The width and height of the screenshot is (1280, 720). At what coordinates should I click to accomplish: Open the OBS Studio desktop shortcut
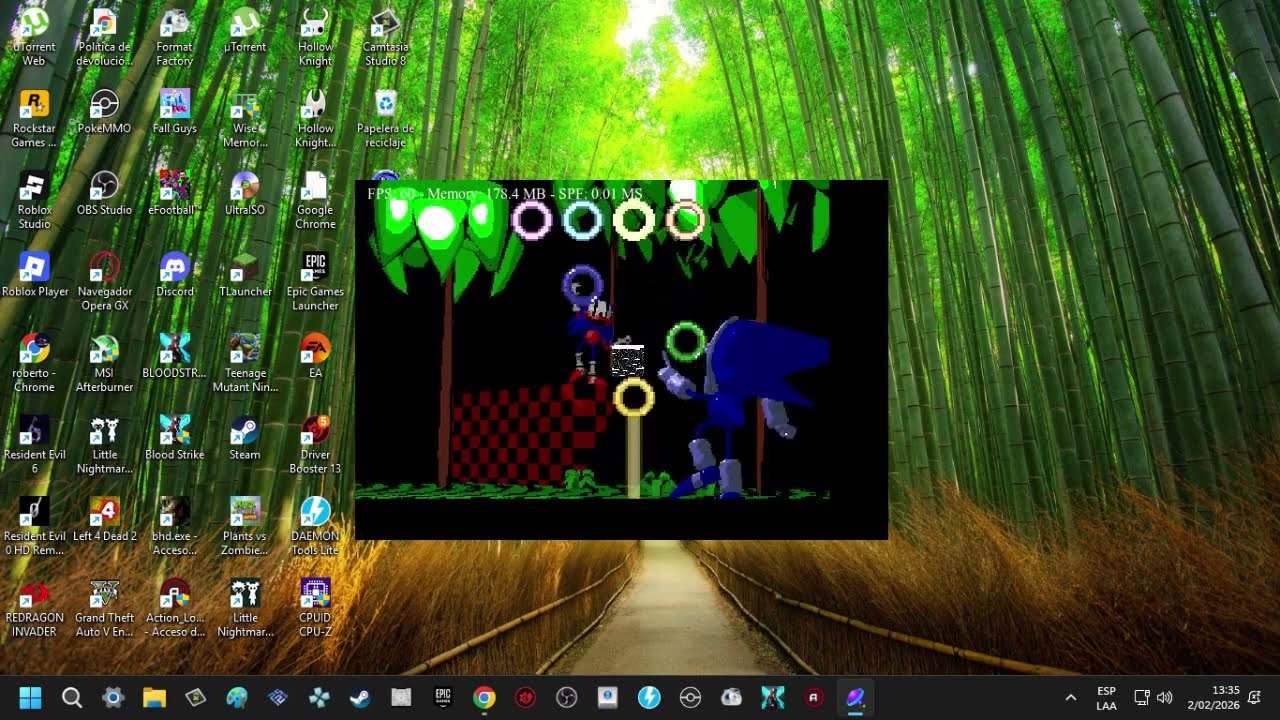click(x=104, y=193)
